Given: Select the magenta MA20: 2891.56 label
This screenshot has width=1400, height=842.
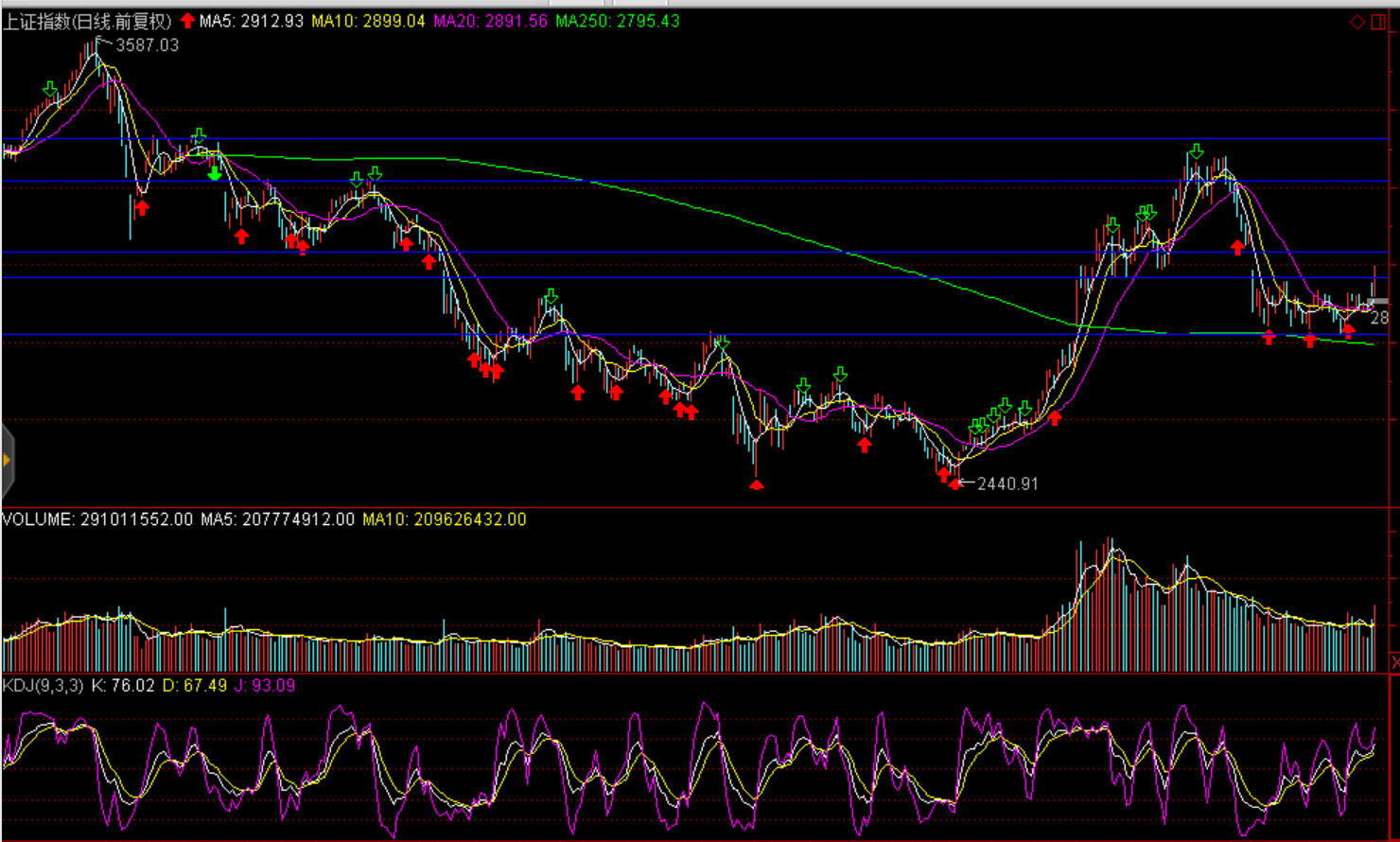Looking at the screenshot, I should (x=490, y=21).
